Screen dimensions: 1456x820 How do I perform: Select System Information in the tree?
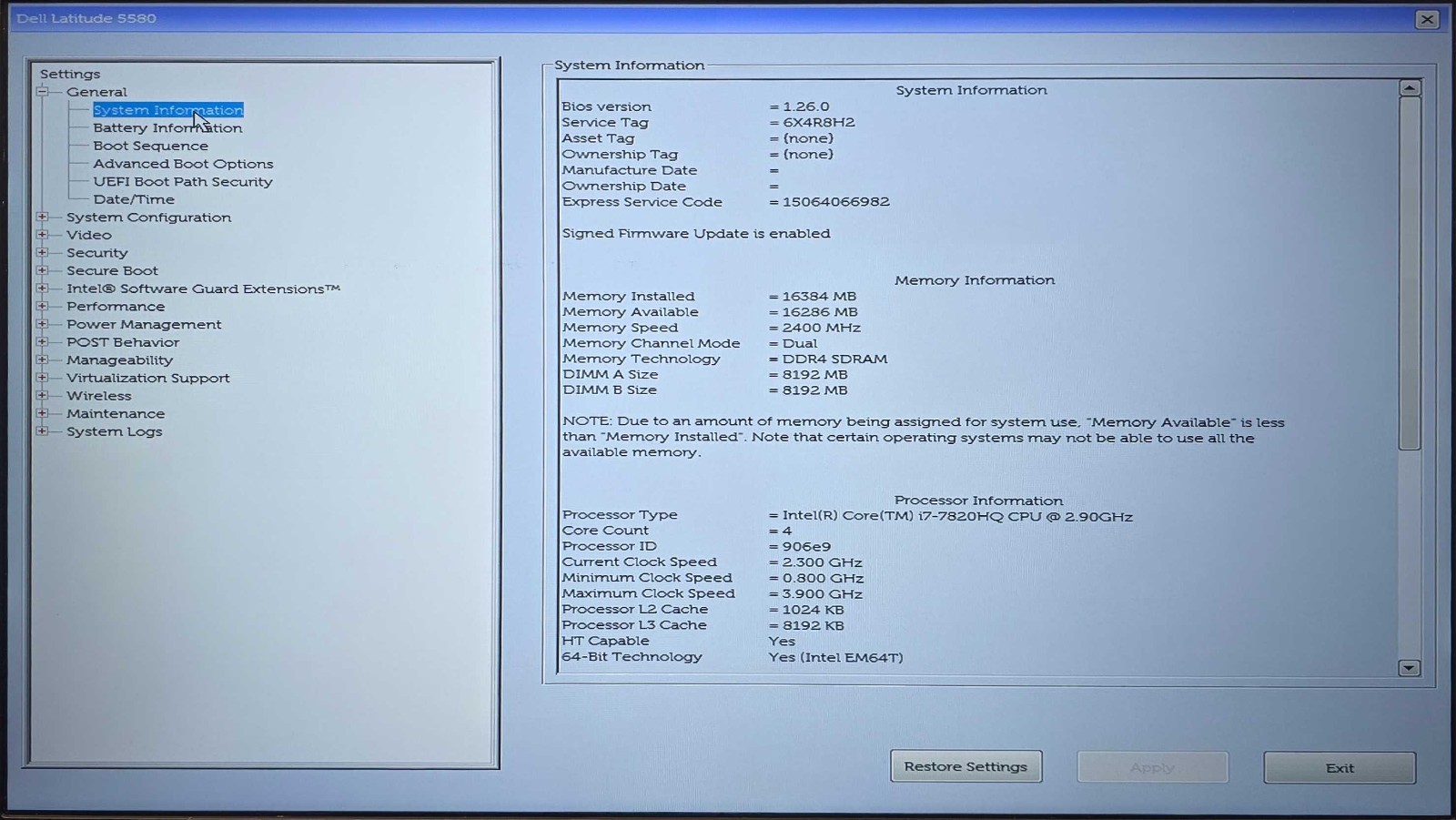168,110
